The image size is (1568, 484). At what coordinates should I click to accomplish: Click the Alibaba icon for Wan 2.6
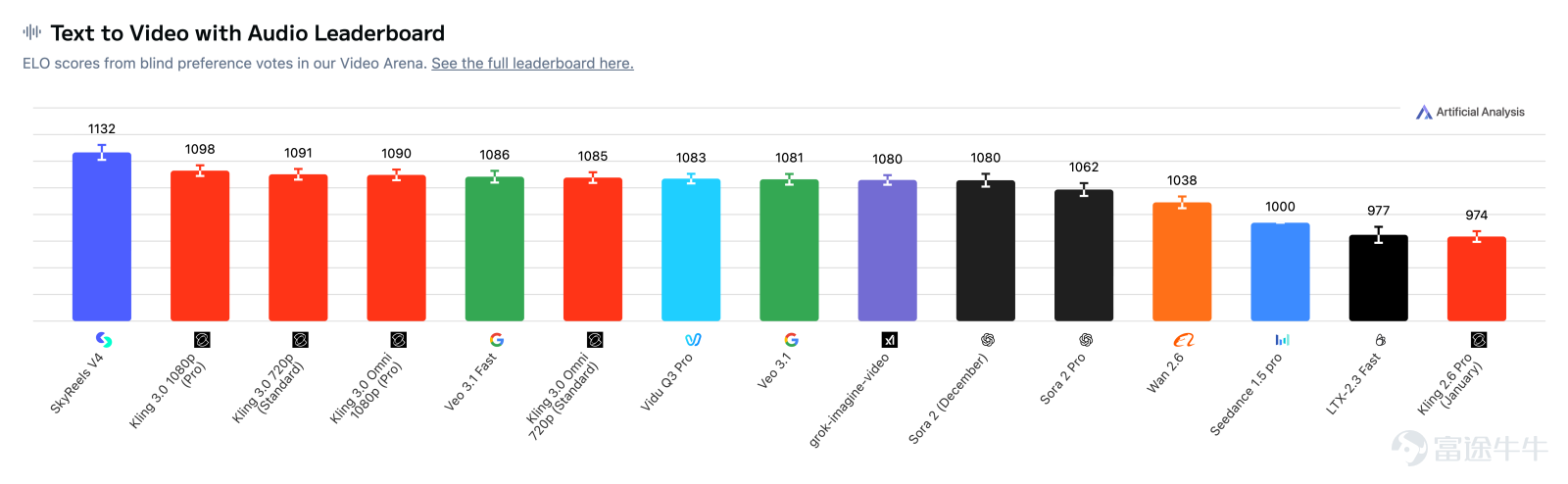tap(1184, 340)
